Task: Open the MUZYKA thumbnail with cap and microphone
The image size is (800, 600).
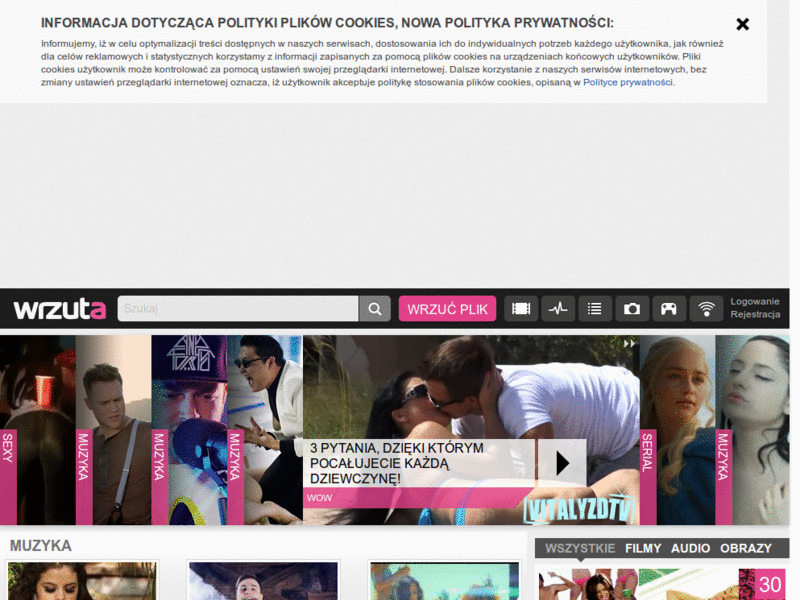Action: tap(189, 430)
